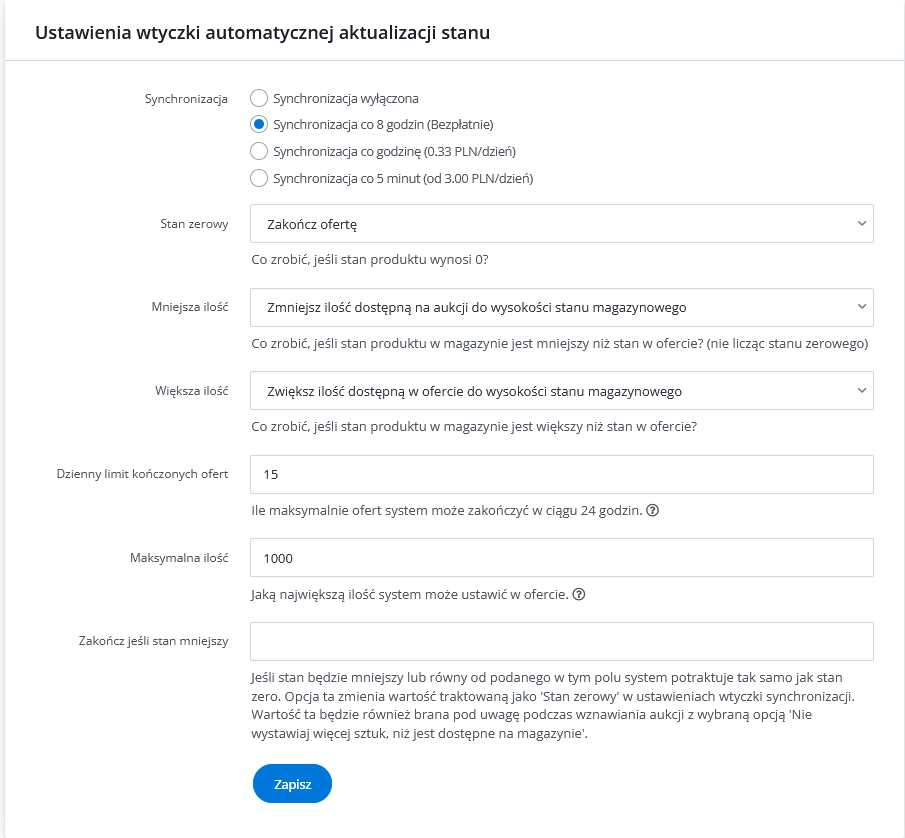Select 'Synchronizacja co 8 godzin' radio option
The height and width of the screenshot is (838, 905).
tap(259, 125)
